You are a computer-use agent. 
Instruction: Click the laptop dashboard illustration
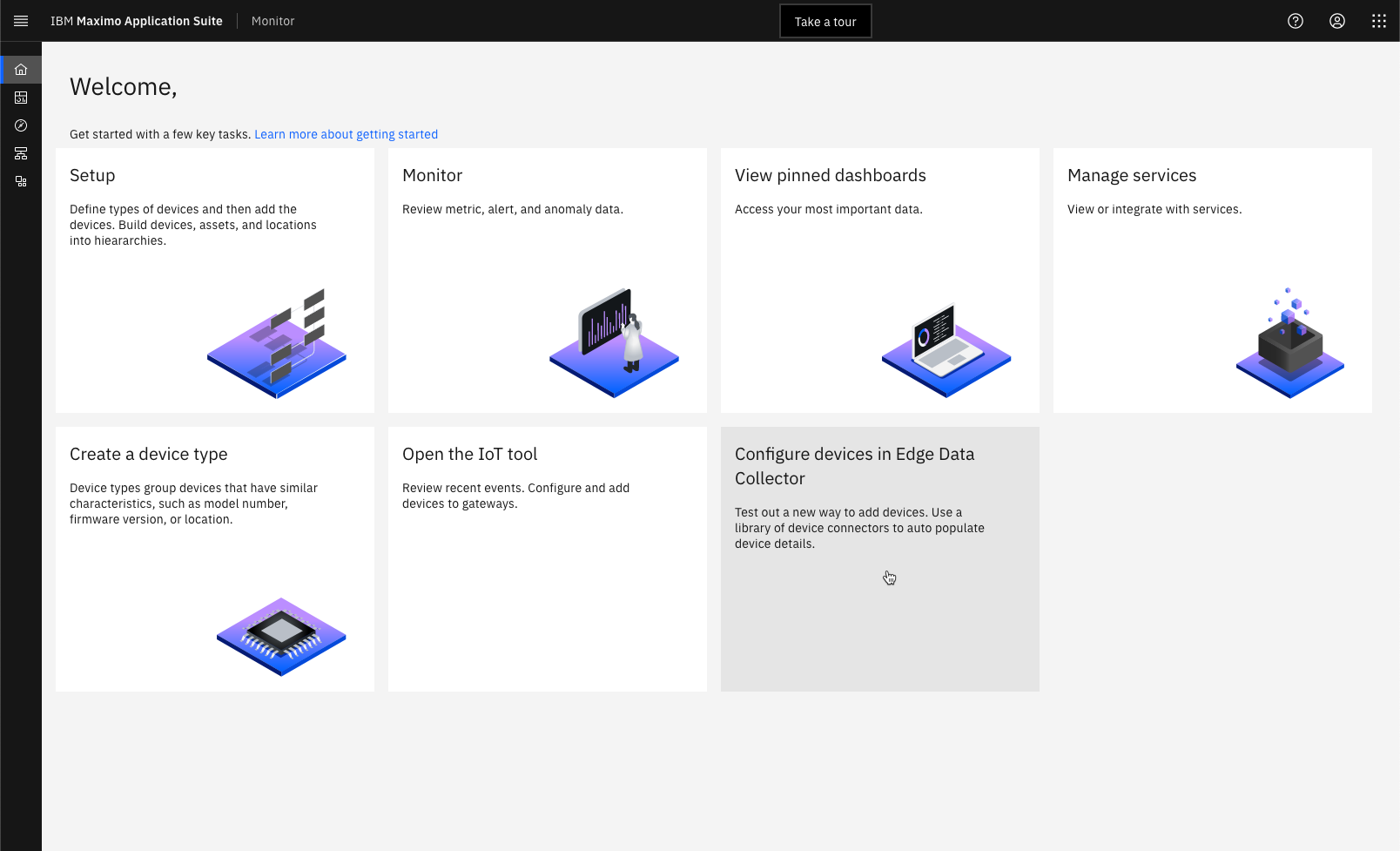(x=946, y=349)
